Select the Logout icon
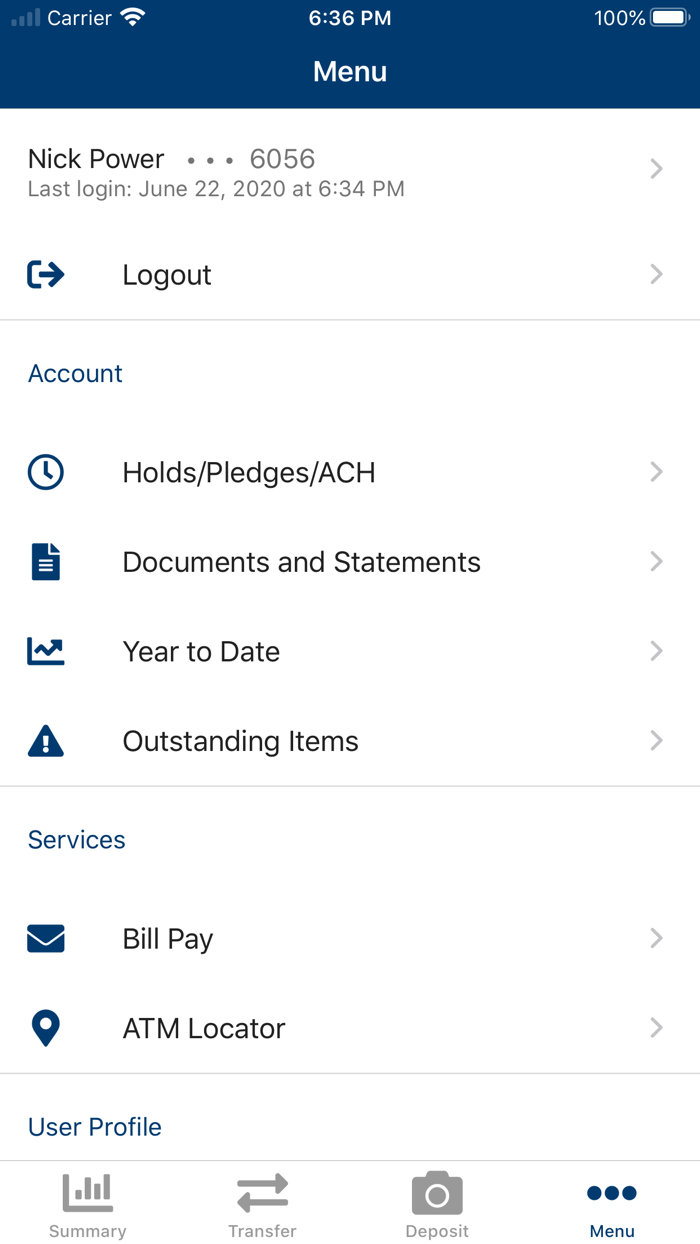700x1244 pixels. 45,274
